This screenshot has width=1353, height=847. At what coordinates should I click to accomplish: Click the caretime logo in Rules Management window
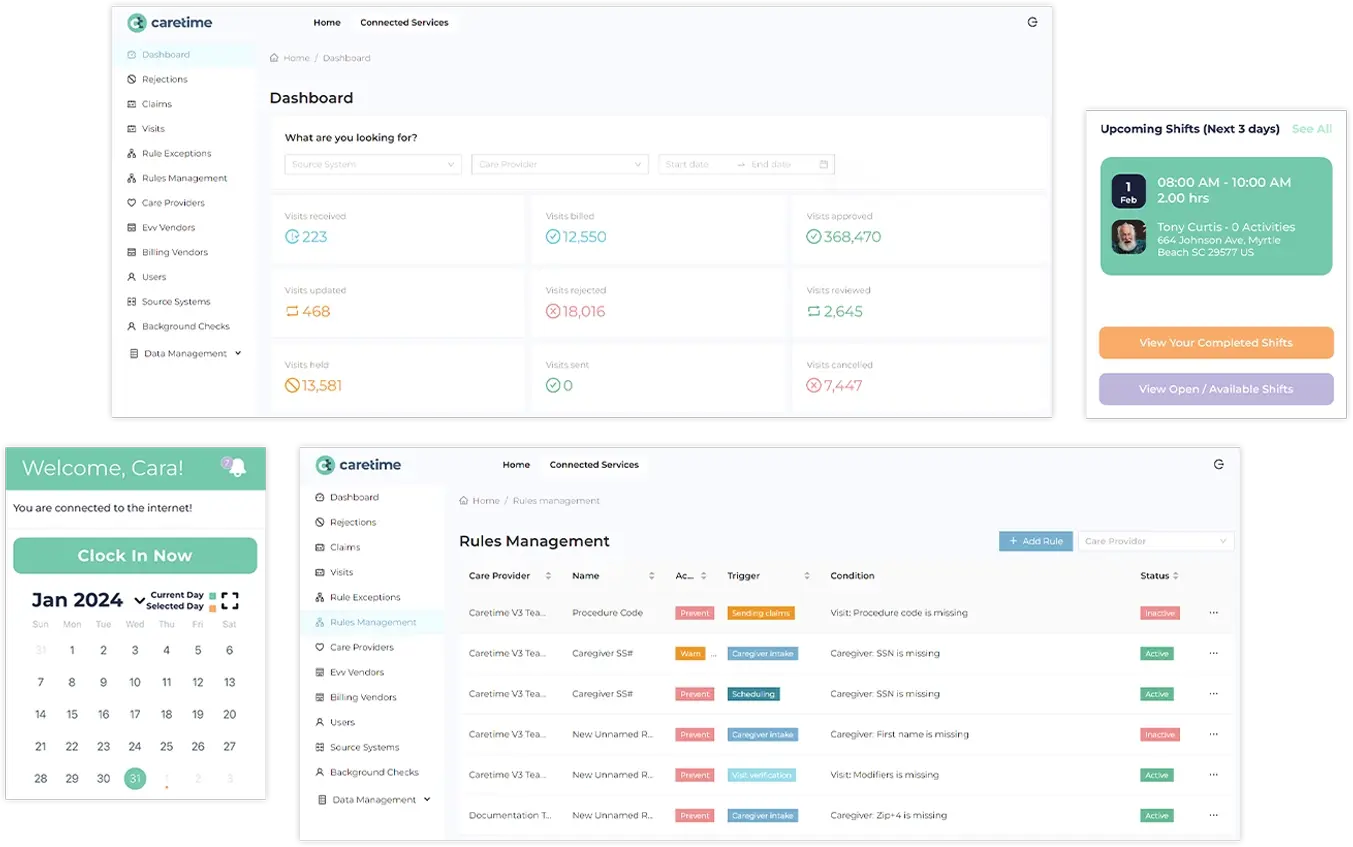pos(358,465)
